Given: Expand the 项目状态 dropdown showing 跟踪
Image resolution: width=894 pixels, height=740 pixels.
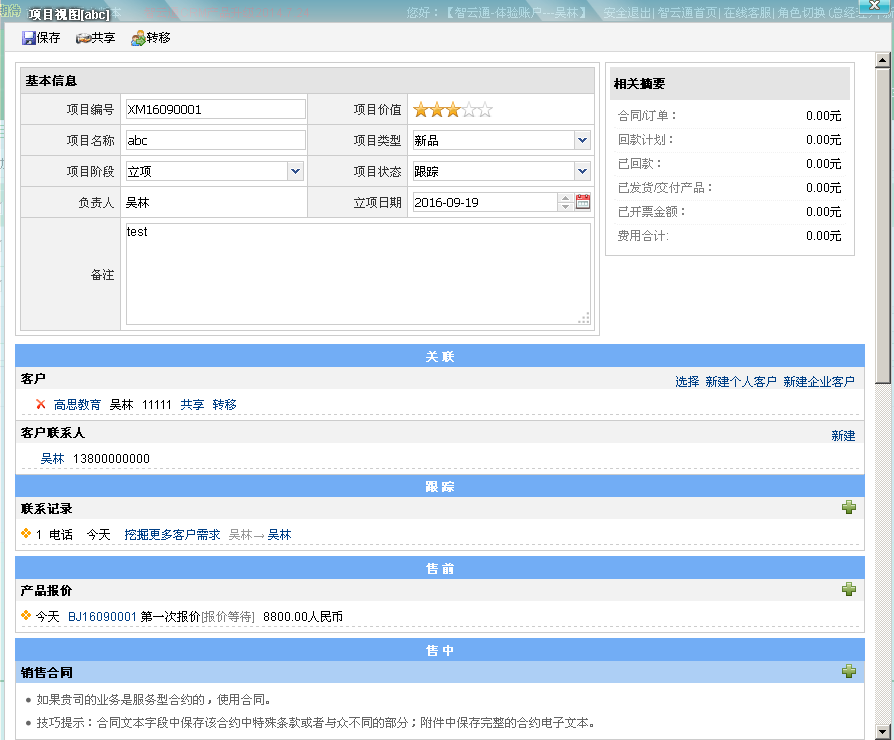Looking at the screenshot, I should [x=582, y=171].
